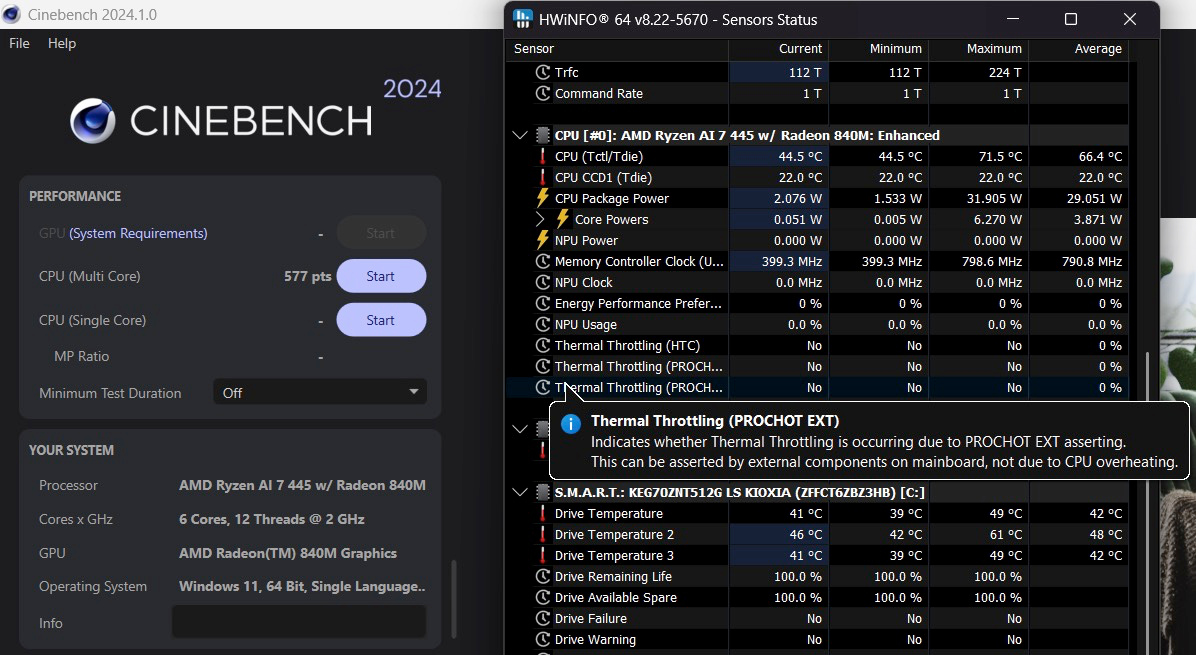Click the 61 °C Drive Temperature 2 maximum

[x=1006, y=535]
